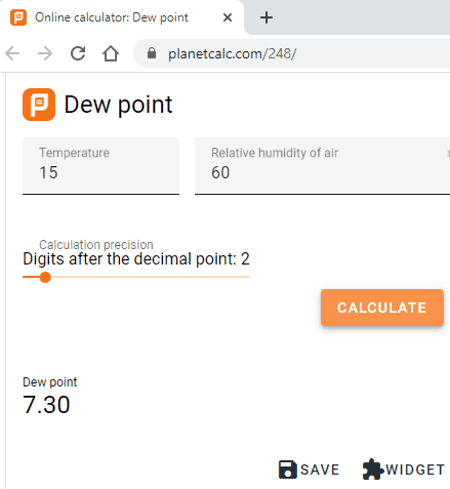Click the decimal precision slider handle
Image resolution: width=450 pixels, height=489 pixels.
(45, 277)
